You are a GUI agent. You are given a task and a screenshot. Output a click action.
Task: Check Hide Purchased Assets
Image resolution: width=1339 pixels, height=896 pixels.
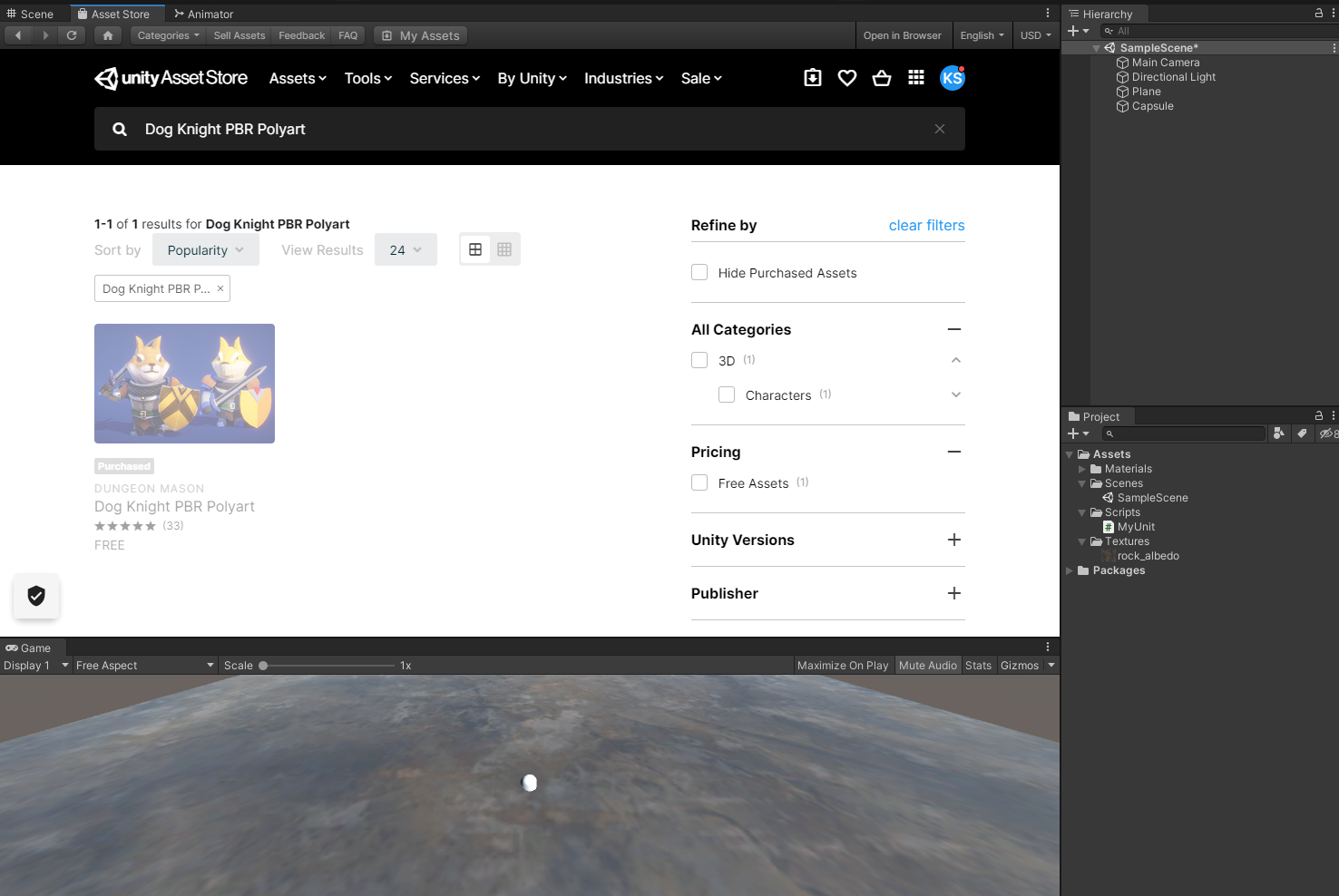click(699, 272)
